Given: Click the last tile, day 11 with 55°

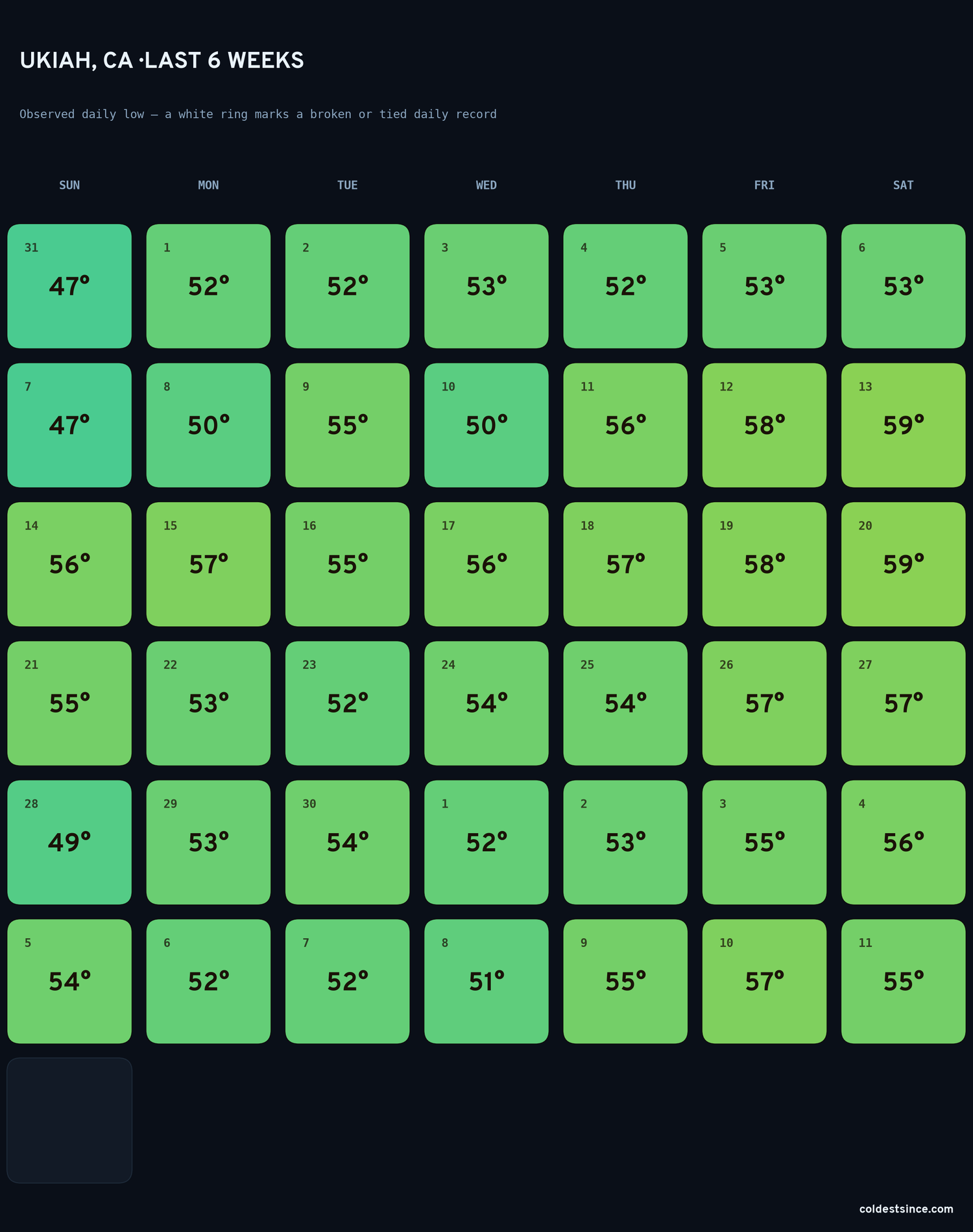Looking at the screenshot, I should 903,981.
